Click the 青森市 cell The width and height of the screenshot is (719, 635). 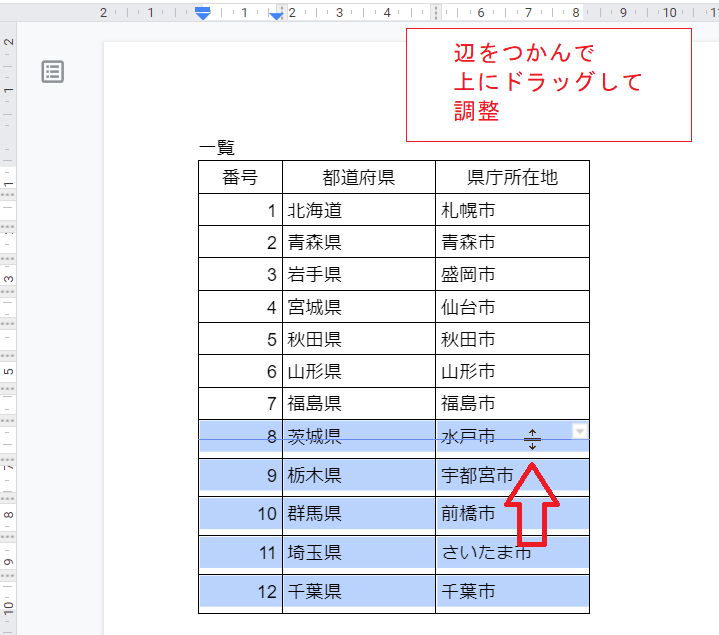(512, 242)
